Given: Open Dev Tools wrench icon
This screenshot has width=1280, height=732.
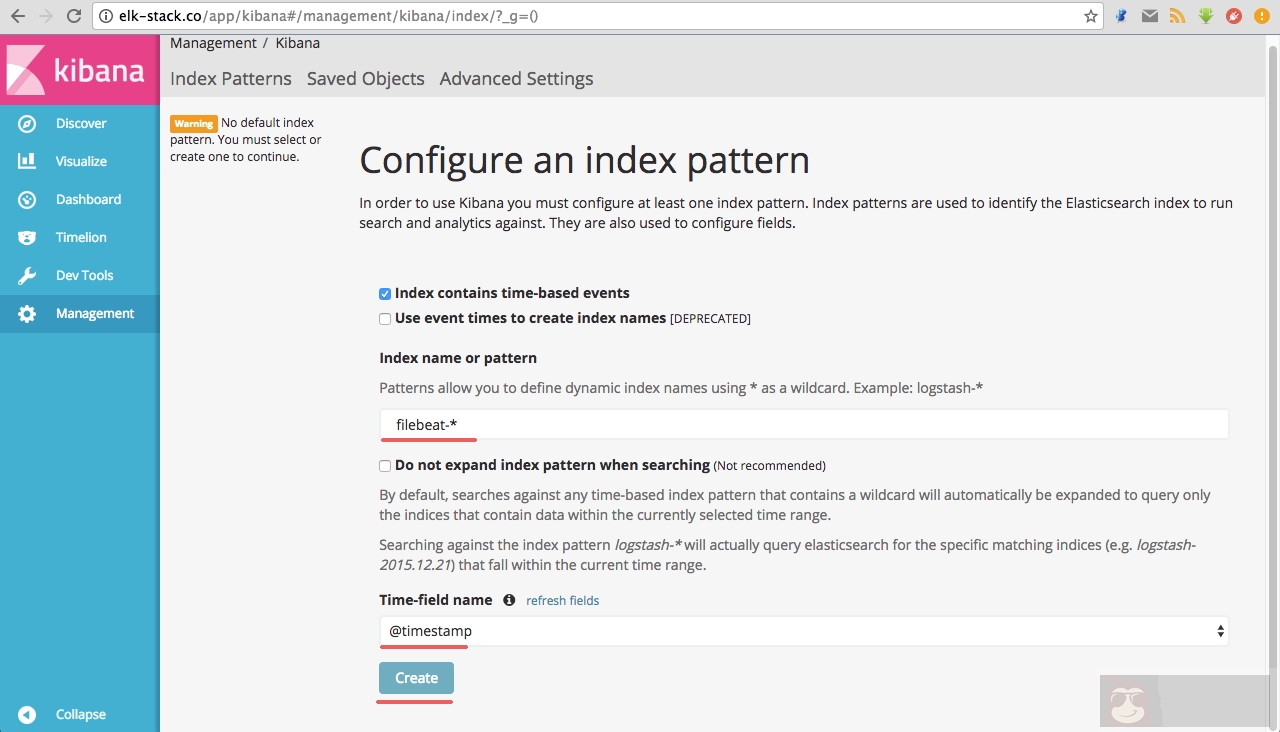Looking at the screenshot, I should 27,276.
